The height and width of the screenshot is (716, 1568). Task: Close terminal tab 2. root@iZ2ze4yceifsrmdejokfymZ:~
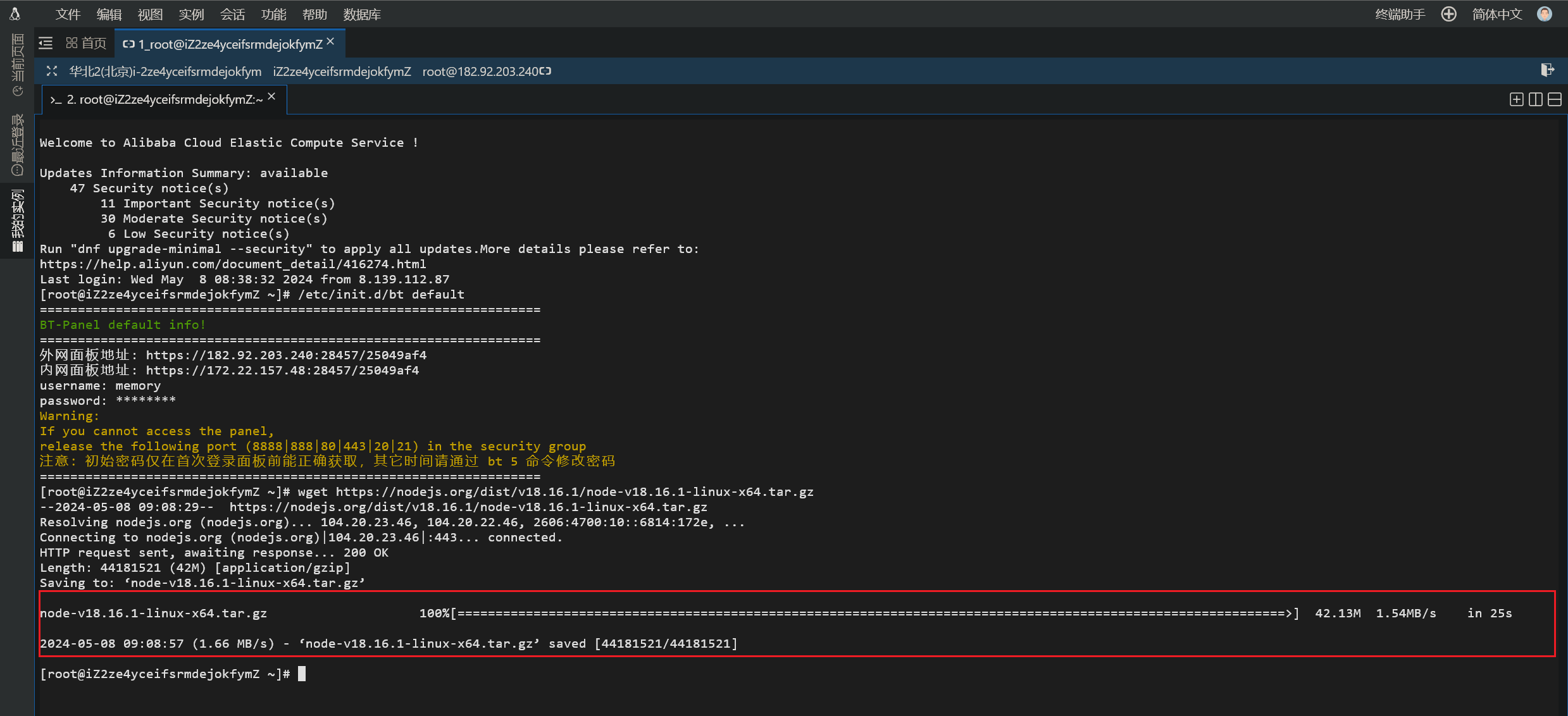click(x=271, y=96)
